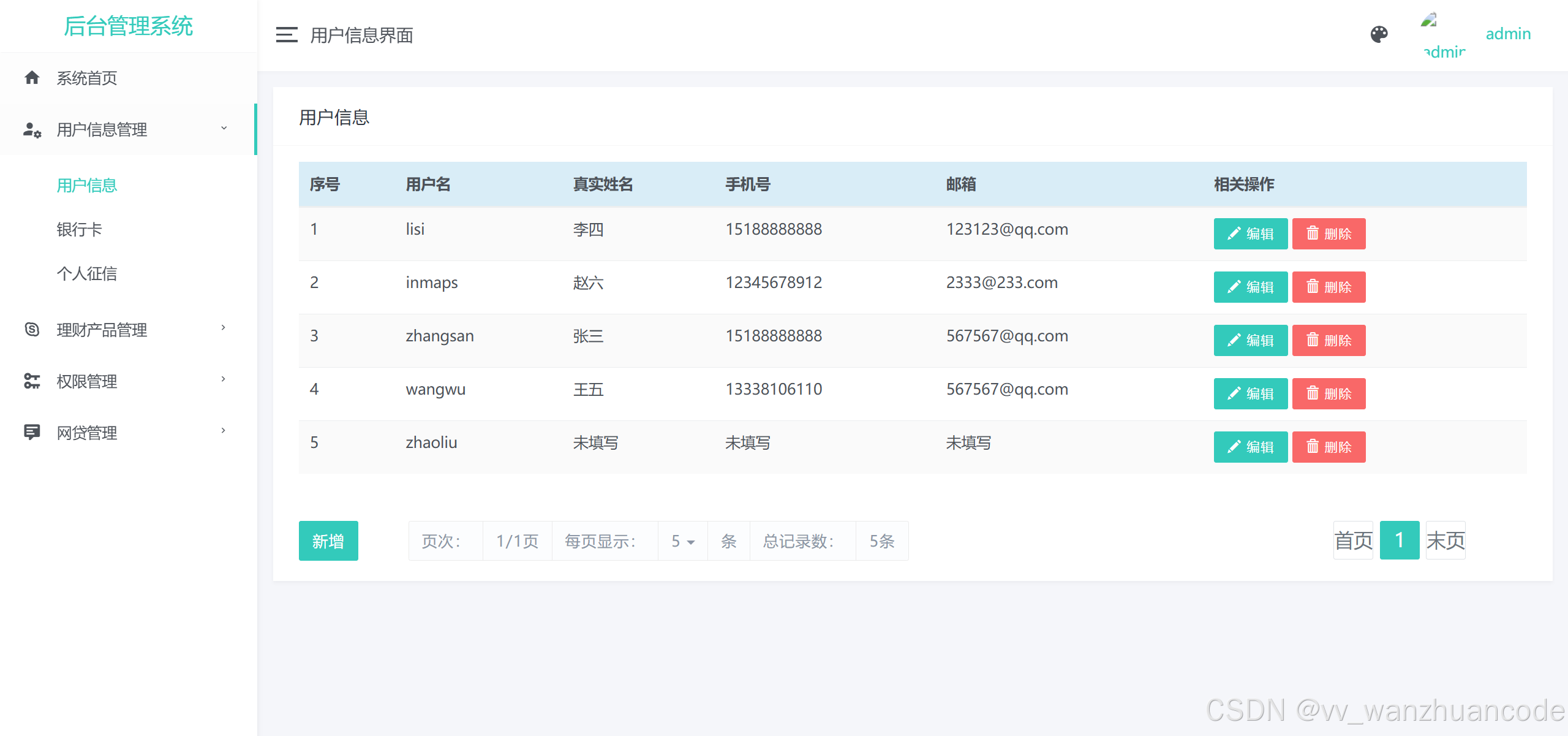
Task: Click the 理财产品管理 currency icon
Action: (32, 330)
